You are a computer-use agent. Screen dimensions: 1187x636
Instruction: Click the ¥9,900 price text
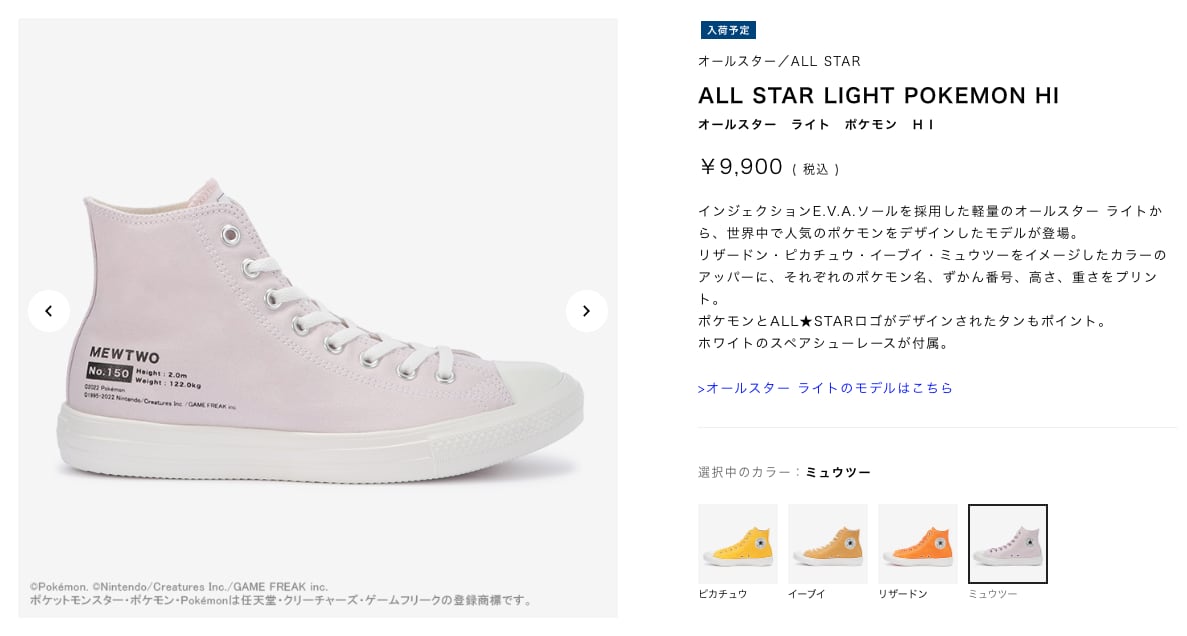(740, 167)
